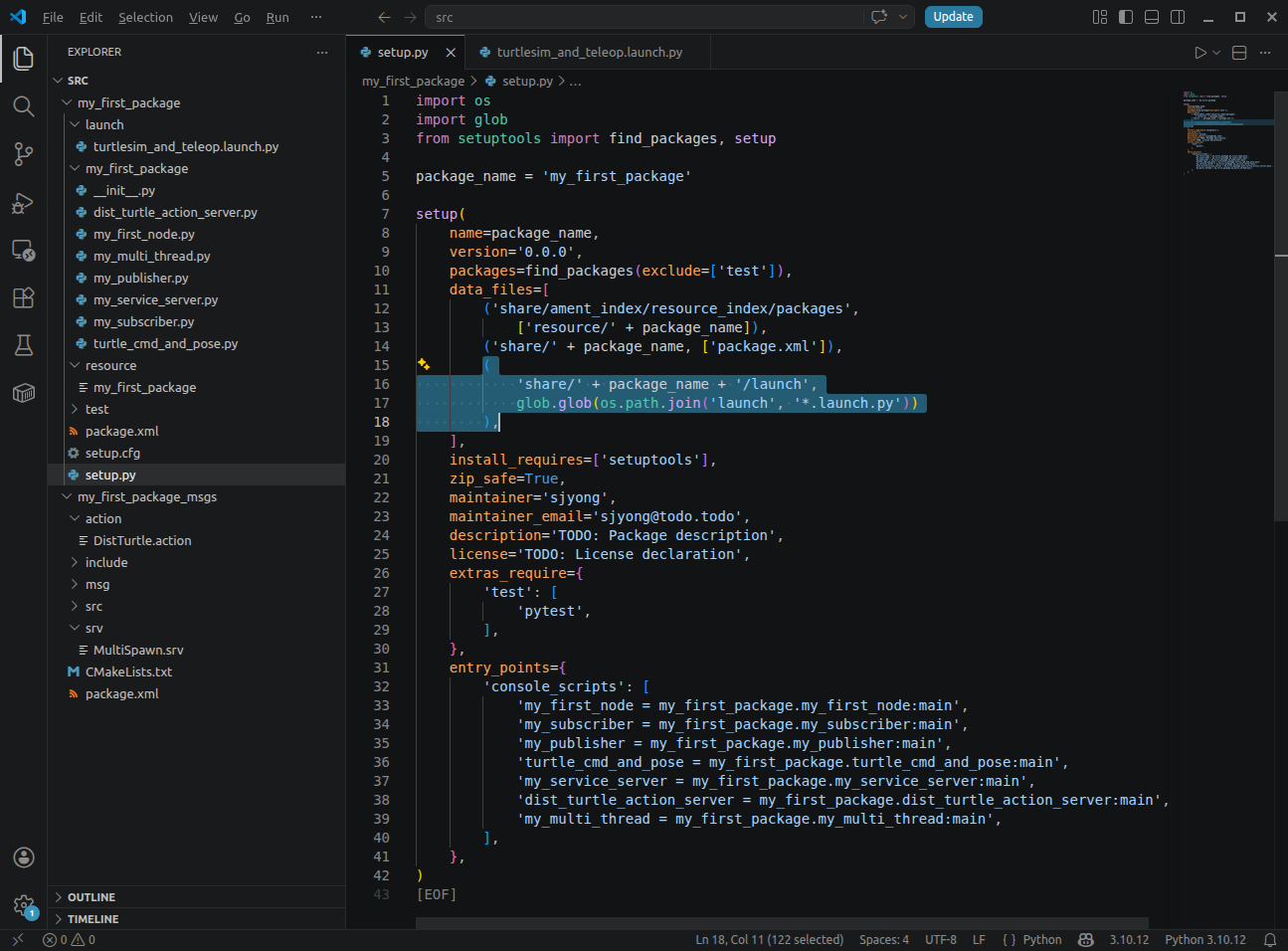Change encoding via UTF-8
The height and width of the screenshot is (951, 1288).
click(941, 939)
